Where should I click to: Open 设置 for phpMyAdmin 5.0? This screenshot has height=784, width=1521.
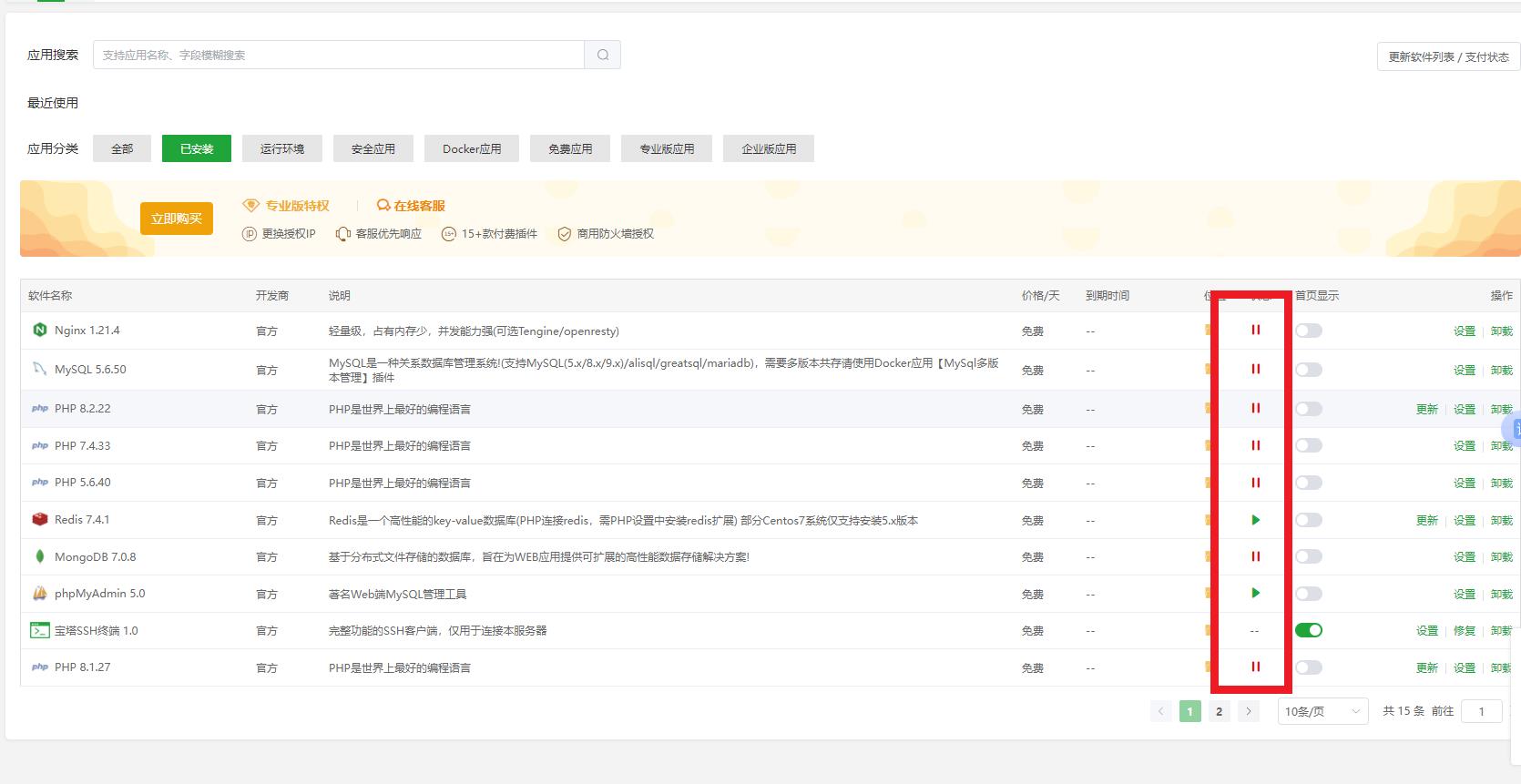1465,595
